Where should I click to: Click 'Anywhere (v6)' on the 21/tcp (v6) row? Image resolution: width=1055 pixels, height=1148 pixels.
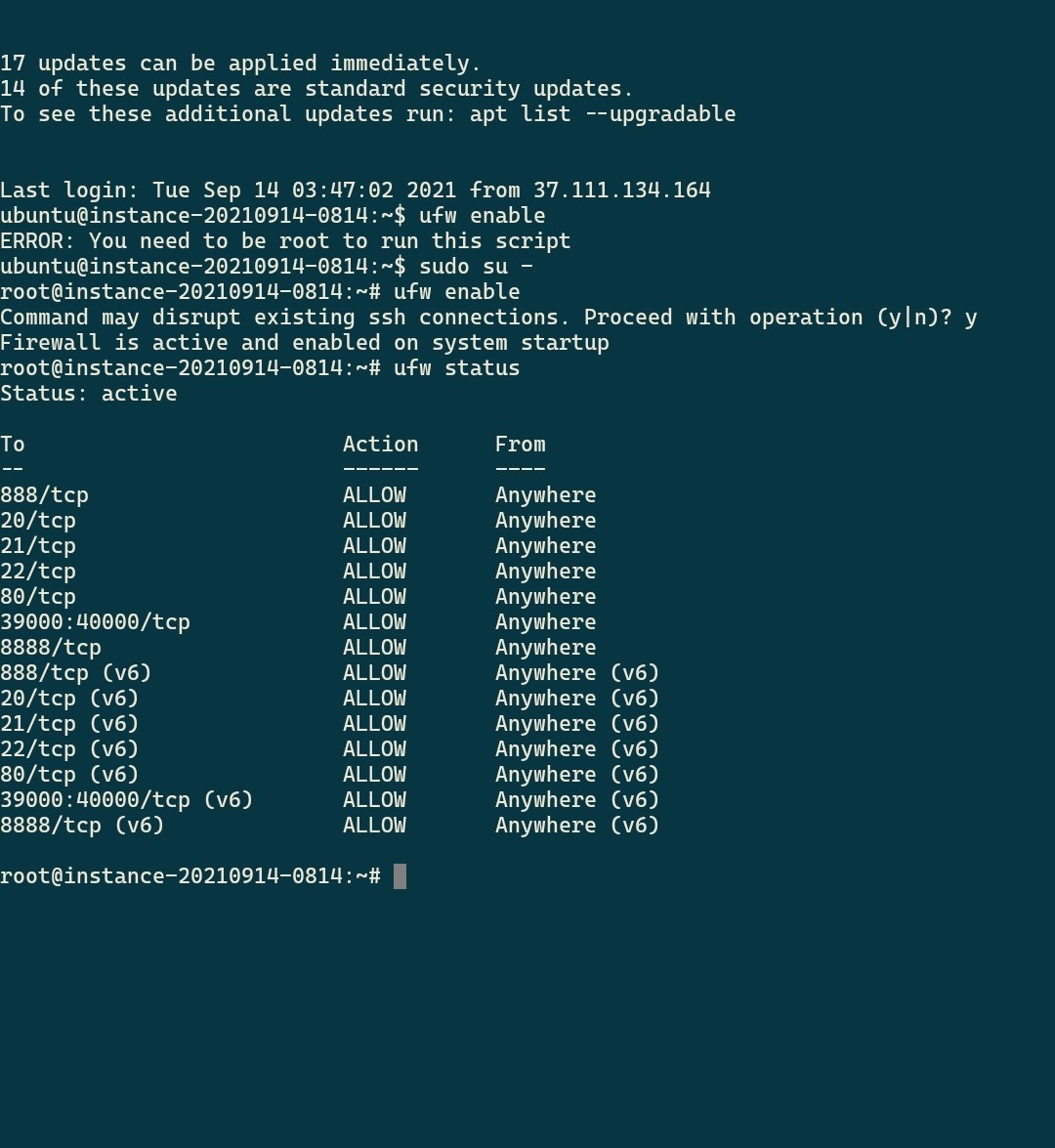click(576, 724)
